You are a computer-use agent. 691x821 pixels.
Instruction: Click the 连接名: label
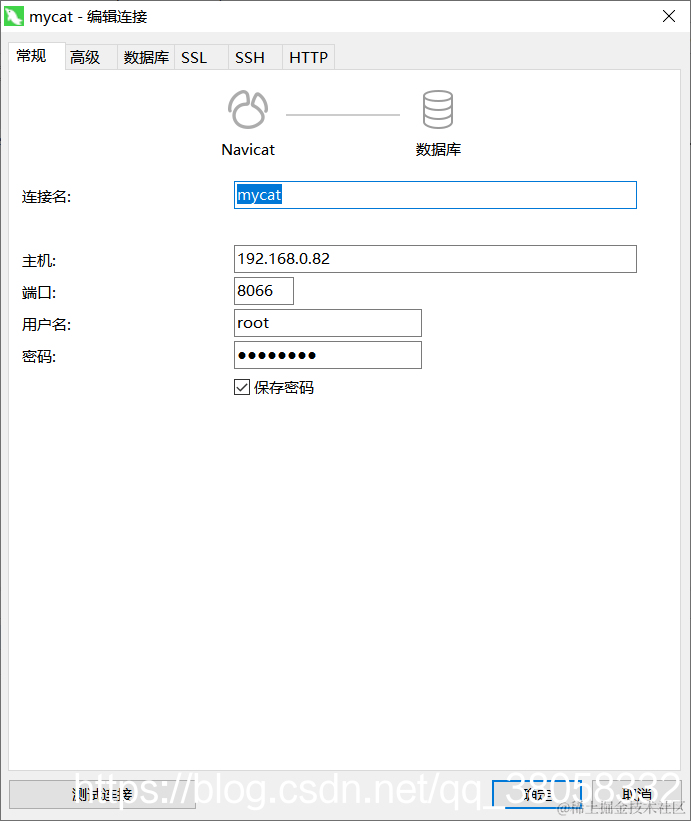tap(46, 197)
